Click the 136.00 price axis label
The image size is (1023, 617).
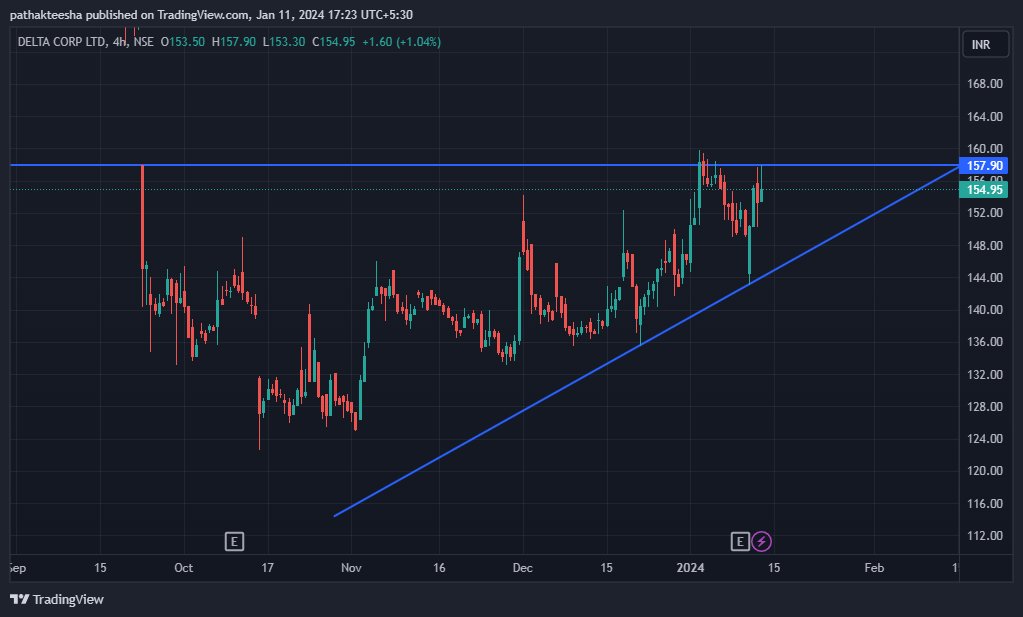[985, 342]
